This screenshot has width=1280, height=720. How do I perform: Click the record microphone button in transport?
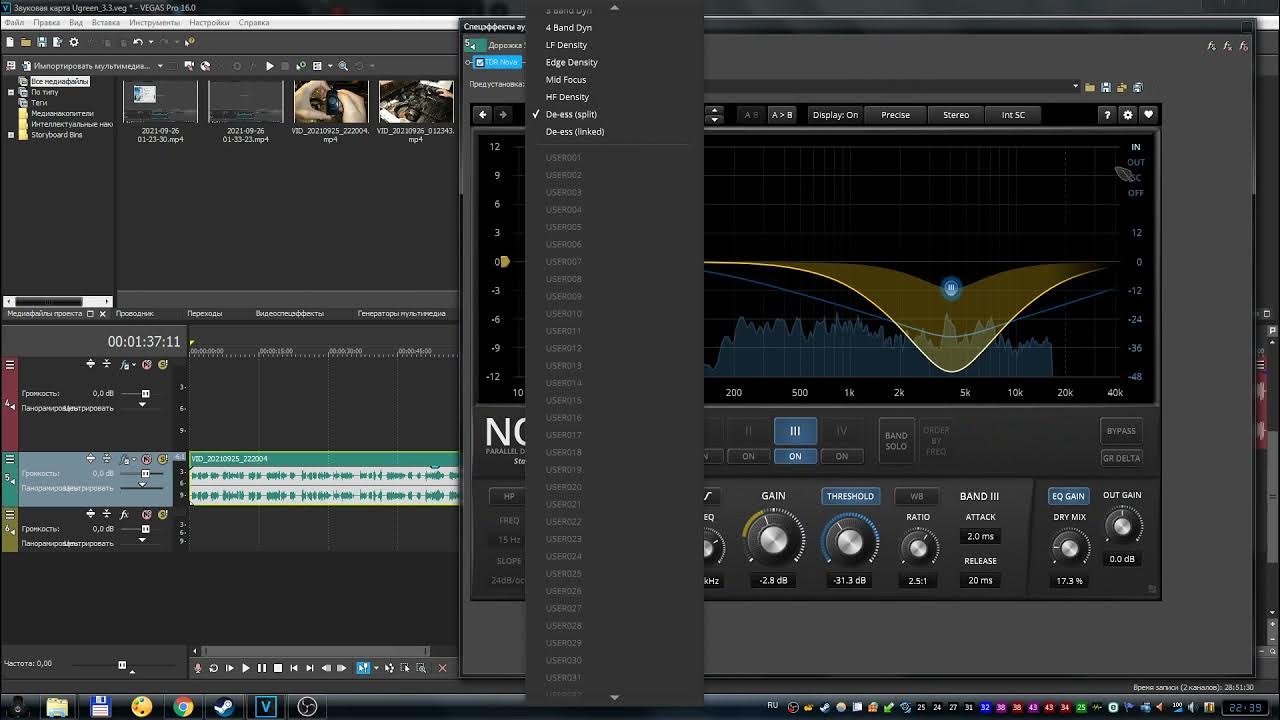[197, 668]
